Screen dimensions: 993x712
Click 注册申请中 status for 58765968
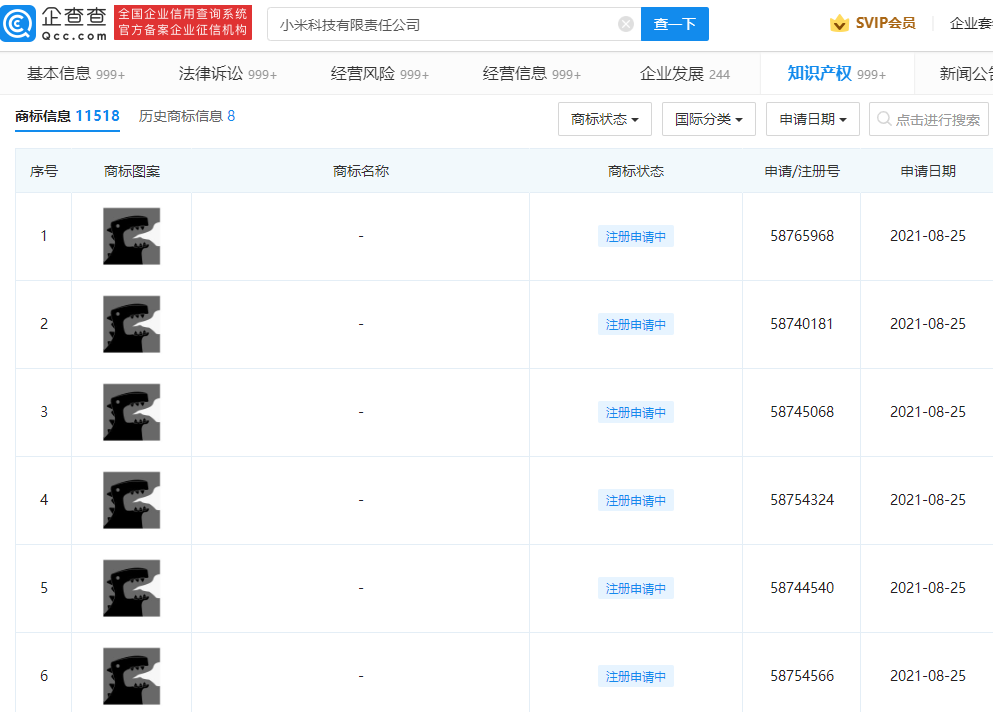[x=636, y=236]
